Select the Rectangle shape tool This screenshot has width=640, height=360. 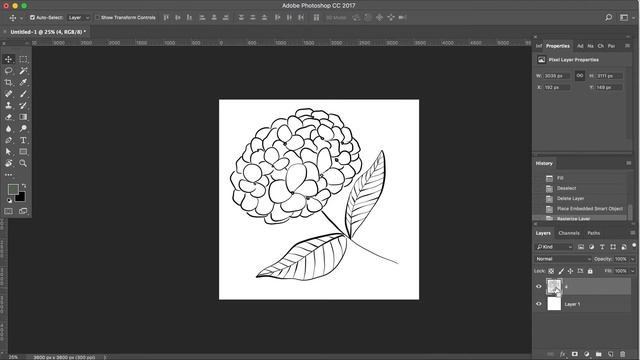click(x=23, y=151)
